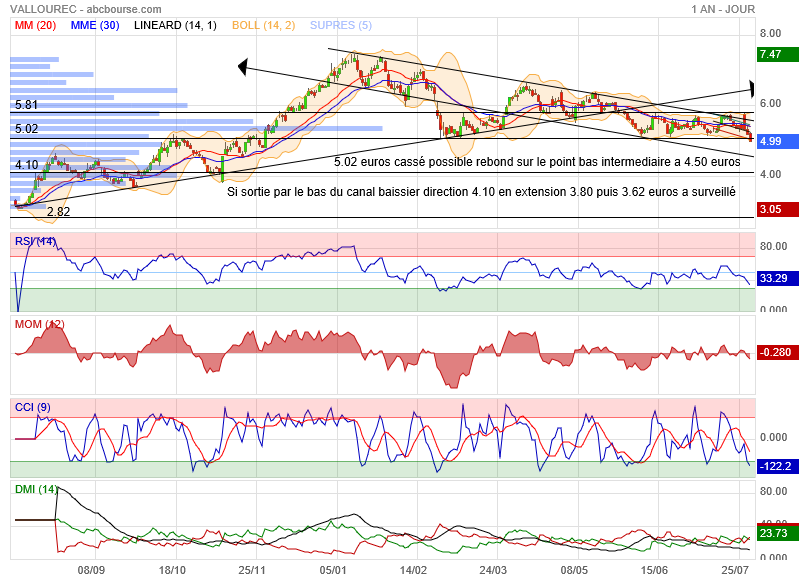Select the MME (30) legend entry

click(x=95, y=25)
